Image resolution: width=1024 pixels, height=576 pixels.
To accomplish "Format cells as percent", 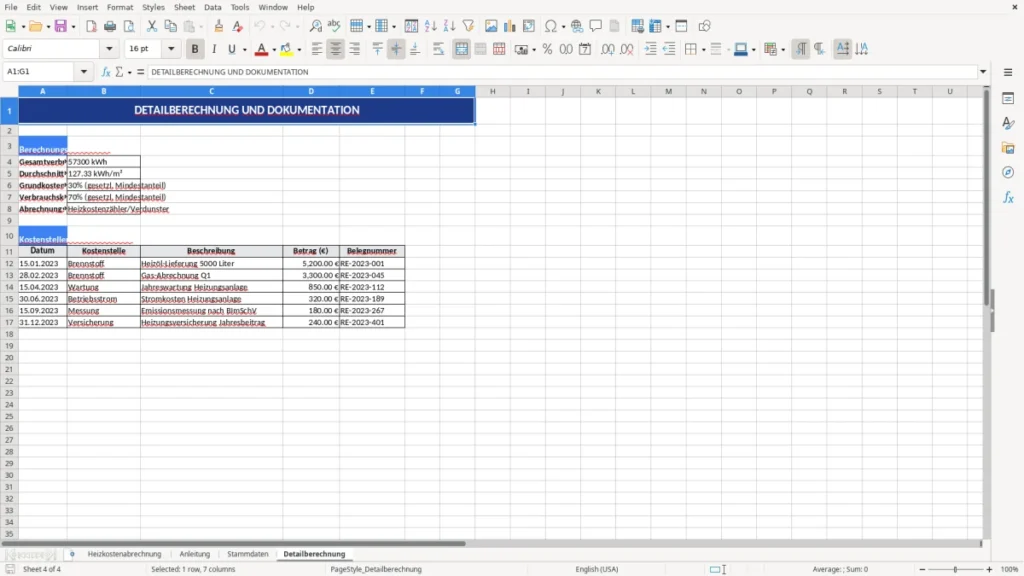I will pos(547,49).
